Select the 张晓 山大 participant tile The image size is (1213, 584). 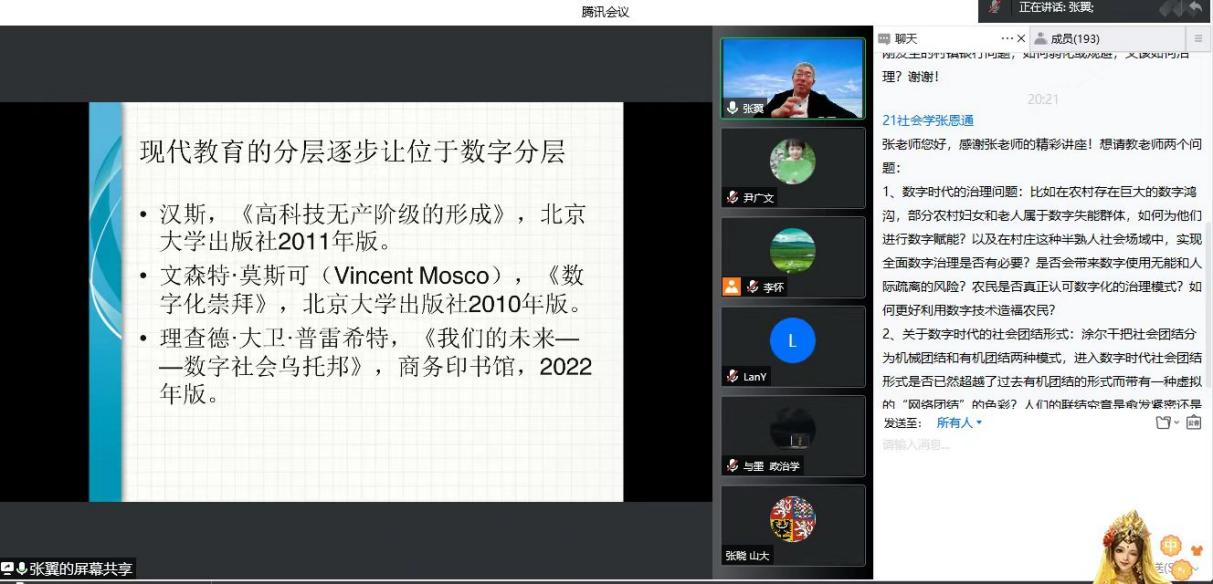[792, 526]
